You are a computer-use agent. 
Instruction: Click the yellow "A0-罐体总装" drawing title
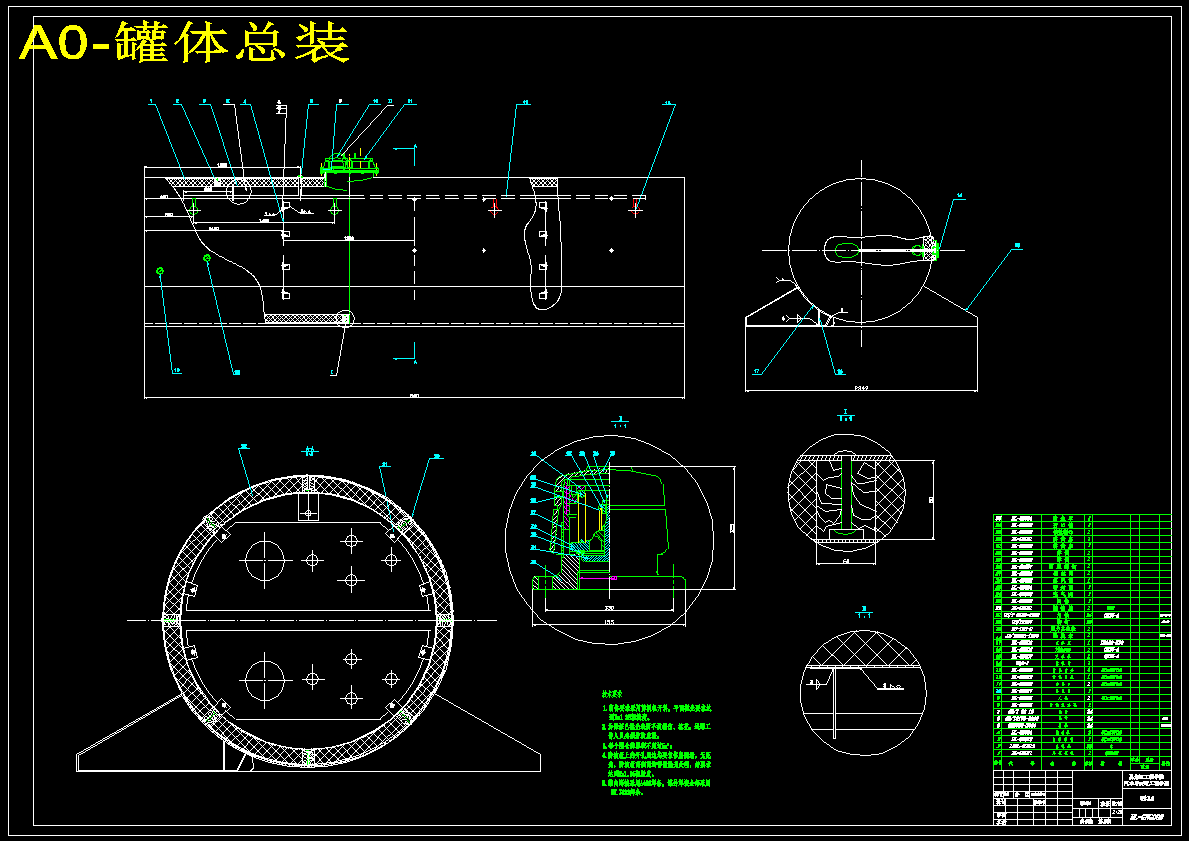(184, 42)
